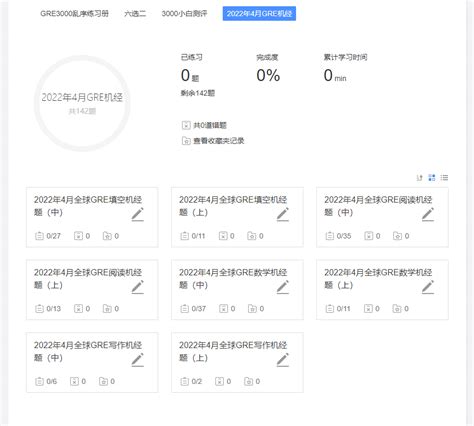Click the 共142题 text inside the ring
Image resolution: width=474 pixels, height=426 pixels.
(82, 111)
